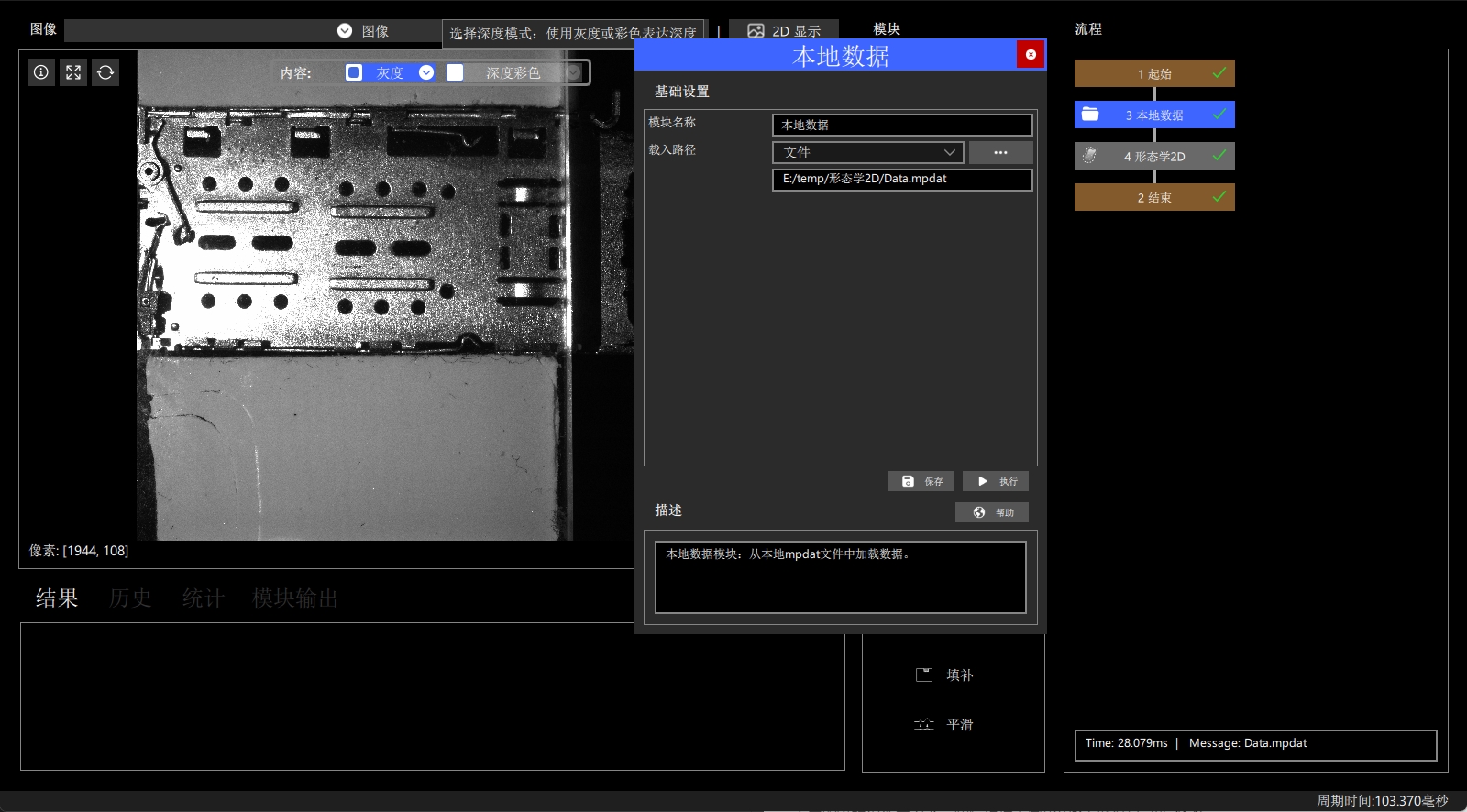Click the fit-to-screen expand icon
The width and height of the screenshot is (1467, 812).
pyautogui.click(x=73, y=72)
